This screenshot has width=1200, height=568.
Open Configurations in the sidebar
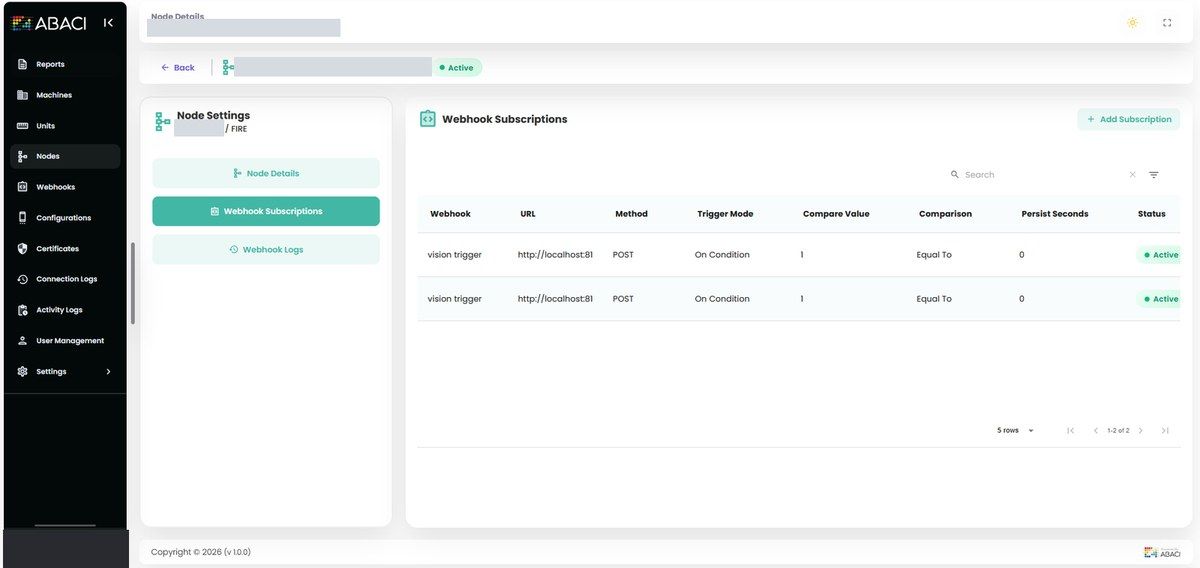click(x=65, y=218)
